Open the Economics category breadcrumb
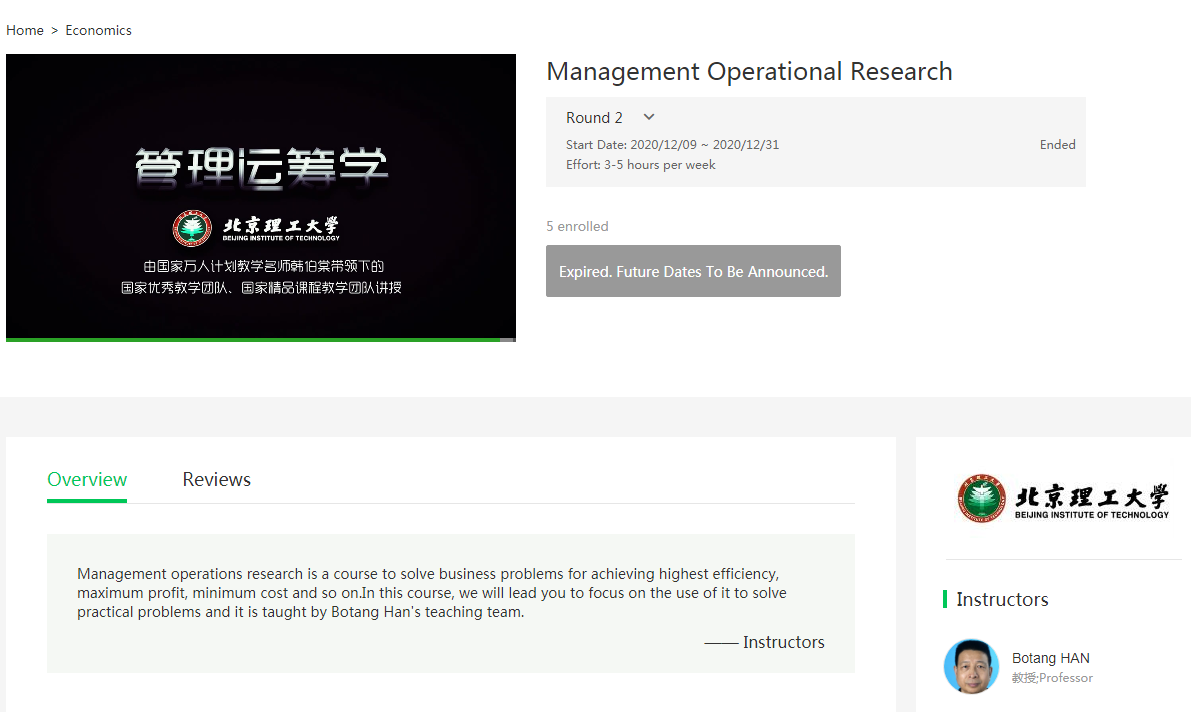This screenshot has height=712, width=1191. coord(98,30)
